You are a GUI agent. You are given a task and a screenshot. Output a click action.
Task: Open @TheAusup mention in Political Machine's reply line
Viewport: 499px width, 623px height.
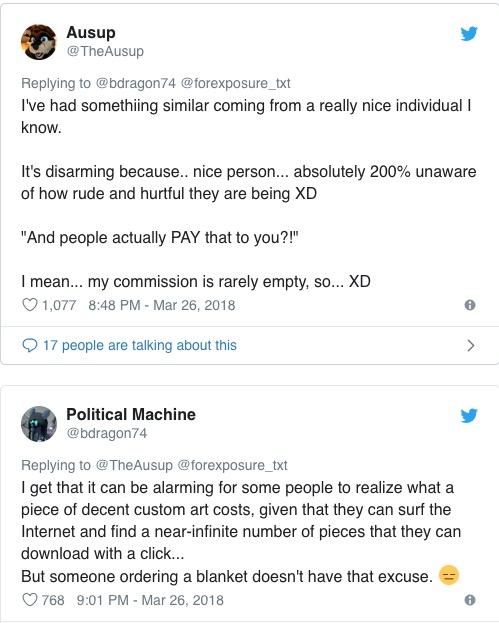[x=135, y=465]
